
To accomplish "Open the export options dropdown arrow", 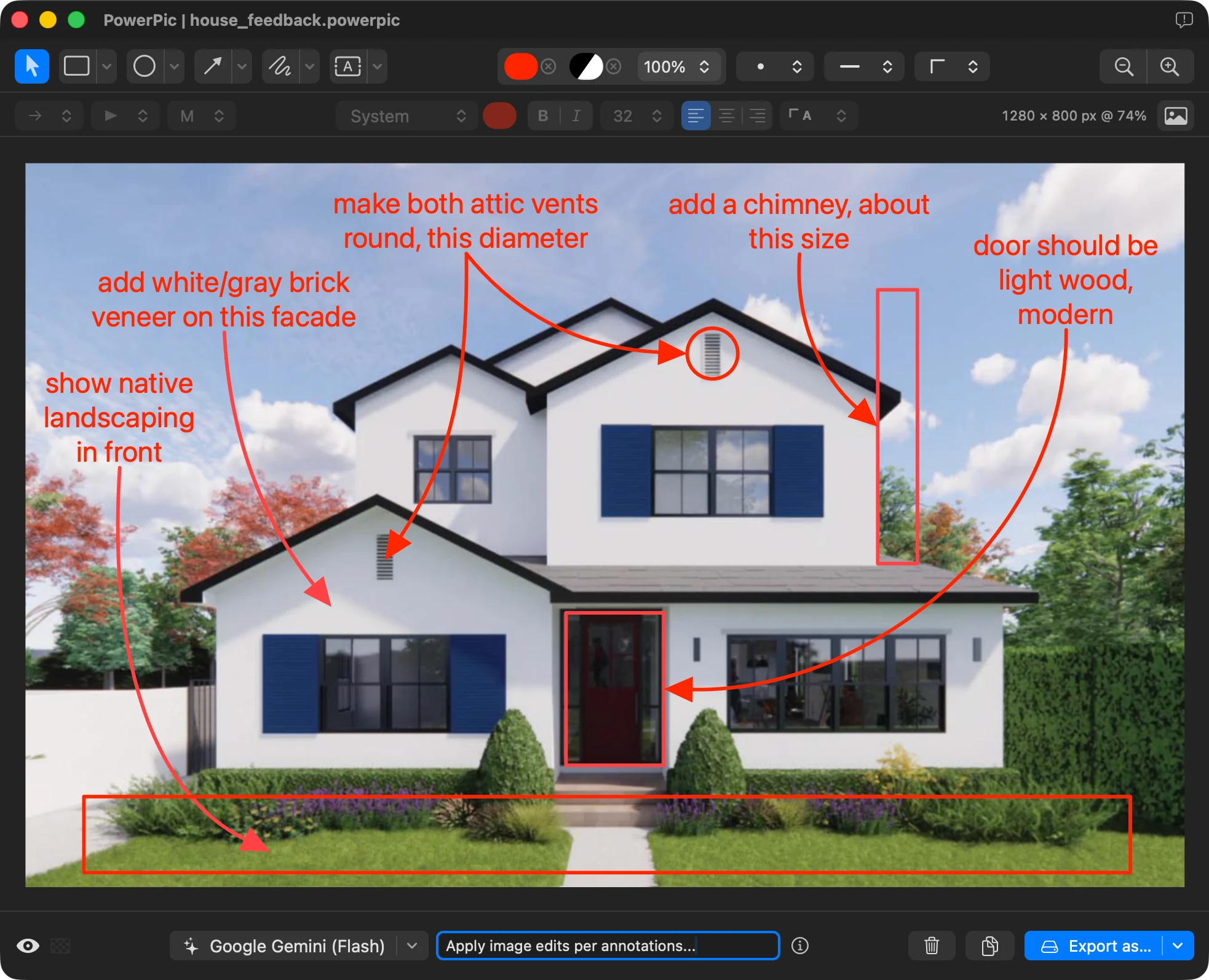I will click(x=1178, y=946).
